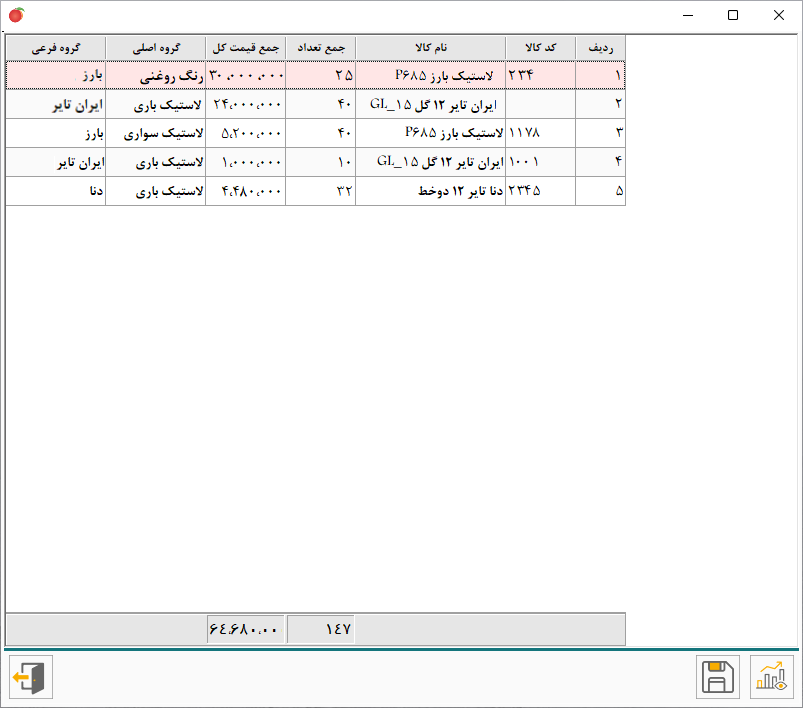Click product name in row ۳
This screenshot has height=708, width=803.
[431, 133]
